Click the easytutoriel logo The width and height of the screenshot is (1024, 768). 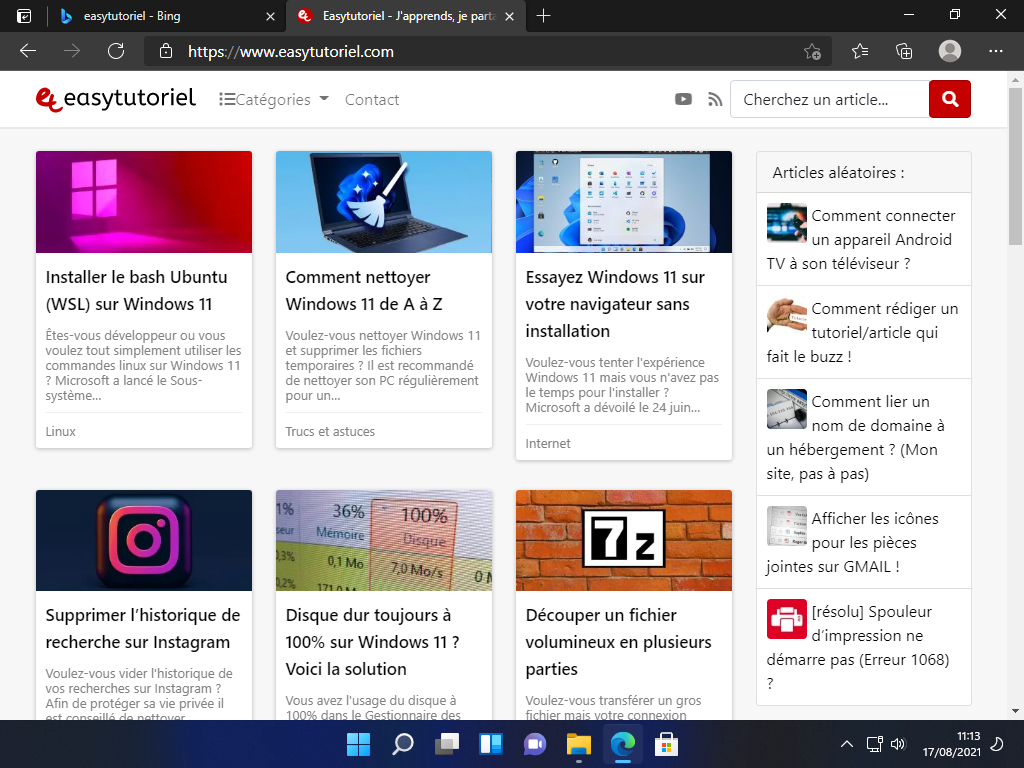pos(116,99)
